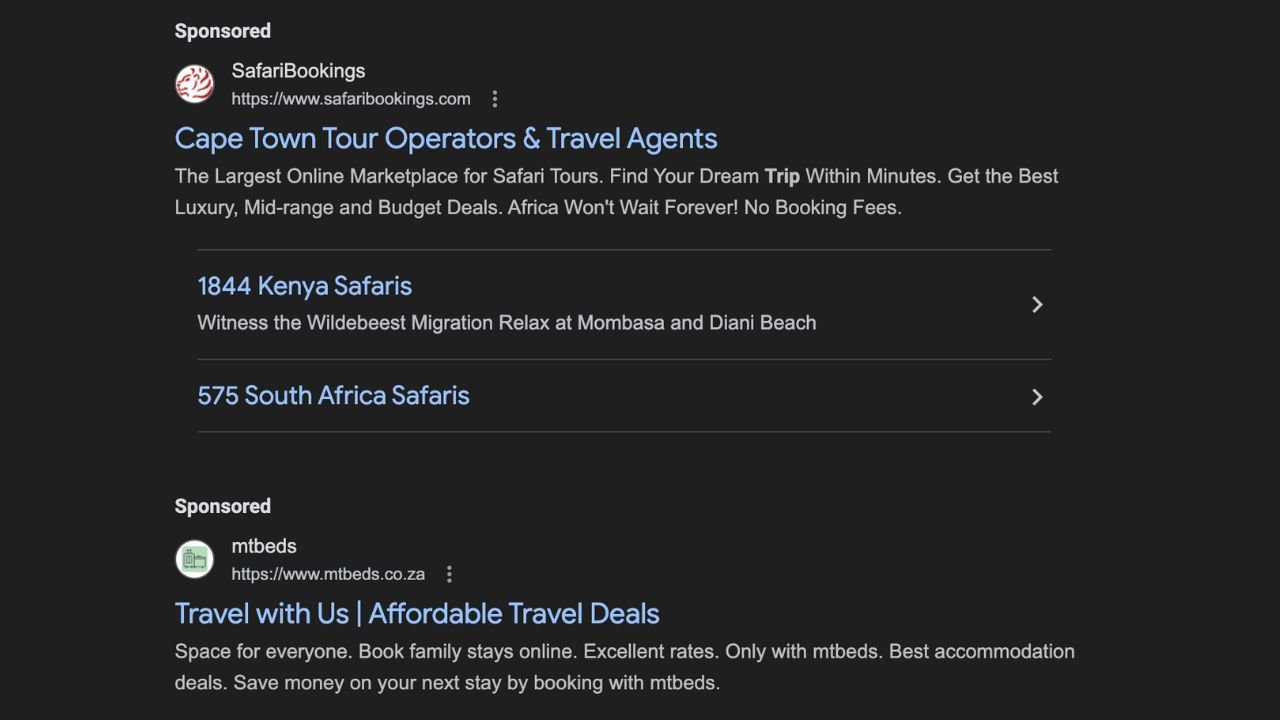The height and width of the screenshot is (720, 1280).
Task: Click the https://www.safaribookings.com URL text
Action: coord(350,99)
